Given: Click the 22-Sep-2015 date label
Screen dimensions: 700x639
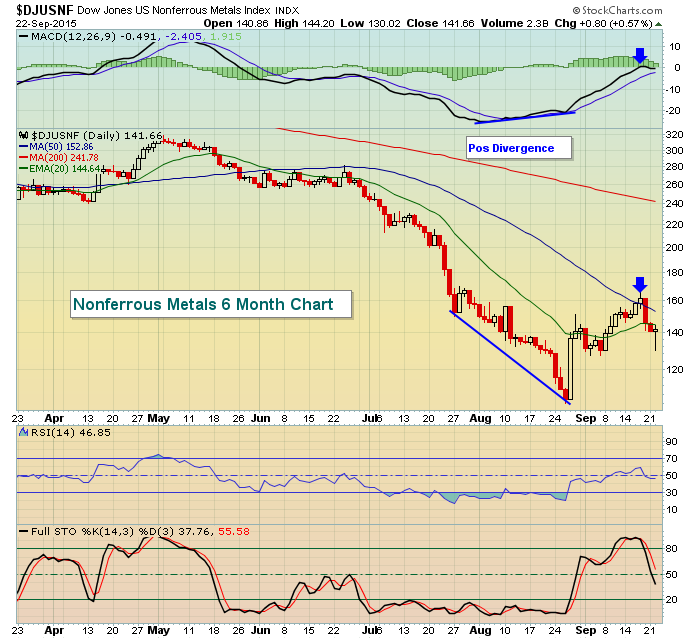Looking at the screenshot, I should (x=46, y=24).
